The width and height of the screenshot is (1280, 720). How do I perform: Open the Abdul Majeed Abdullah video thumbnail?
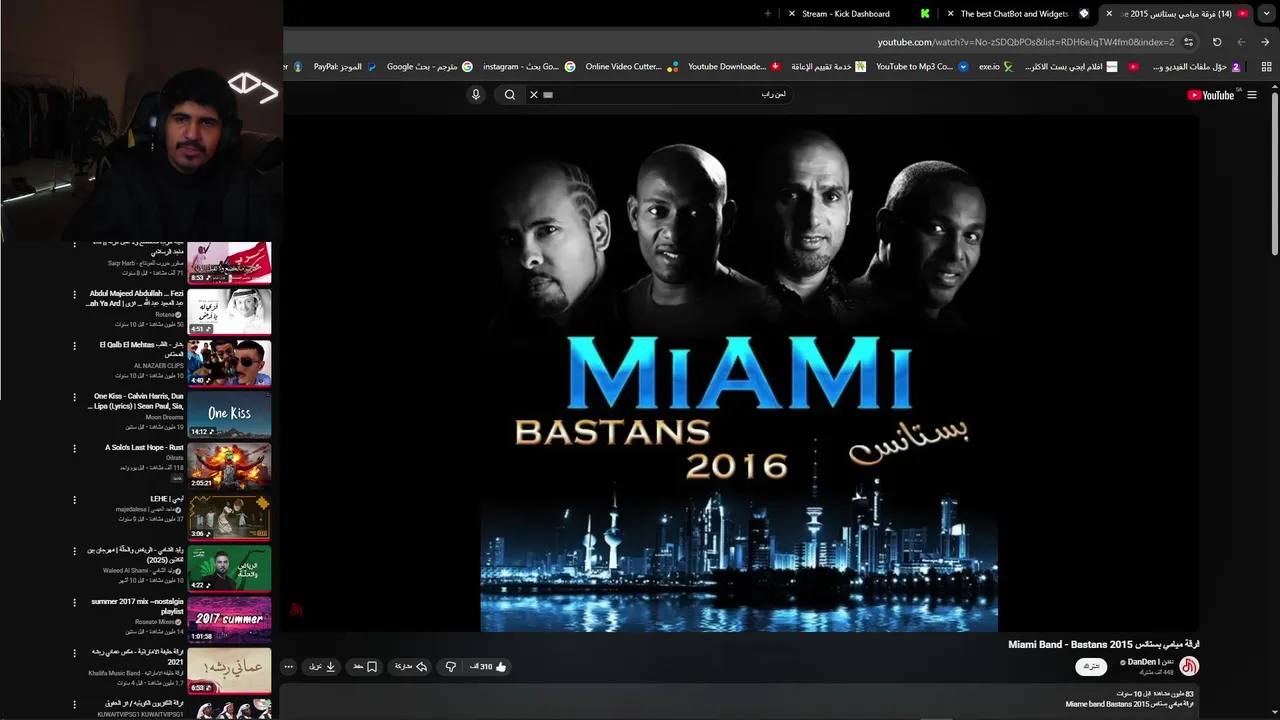[229, 312]
